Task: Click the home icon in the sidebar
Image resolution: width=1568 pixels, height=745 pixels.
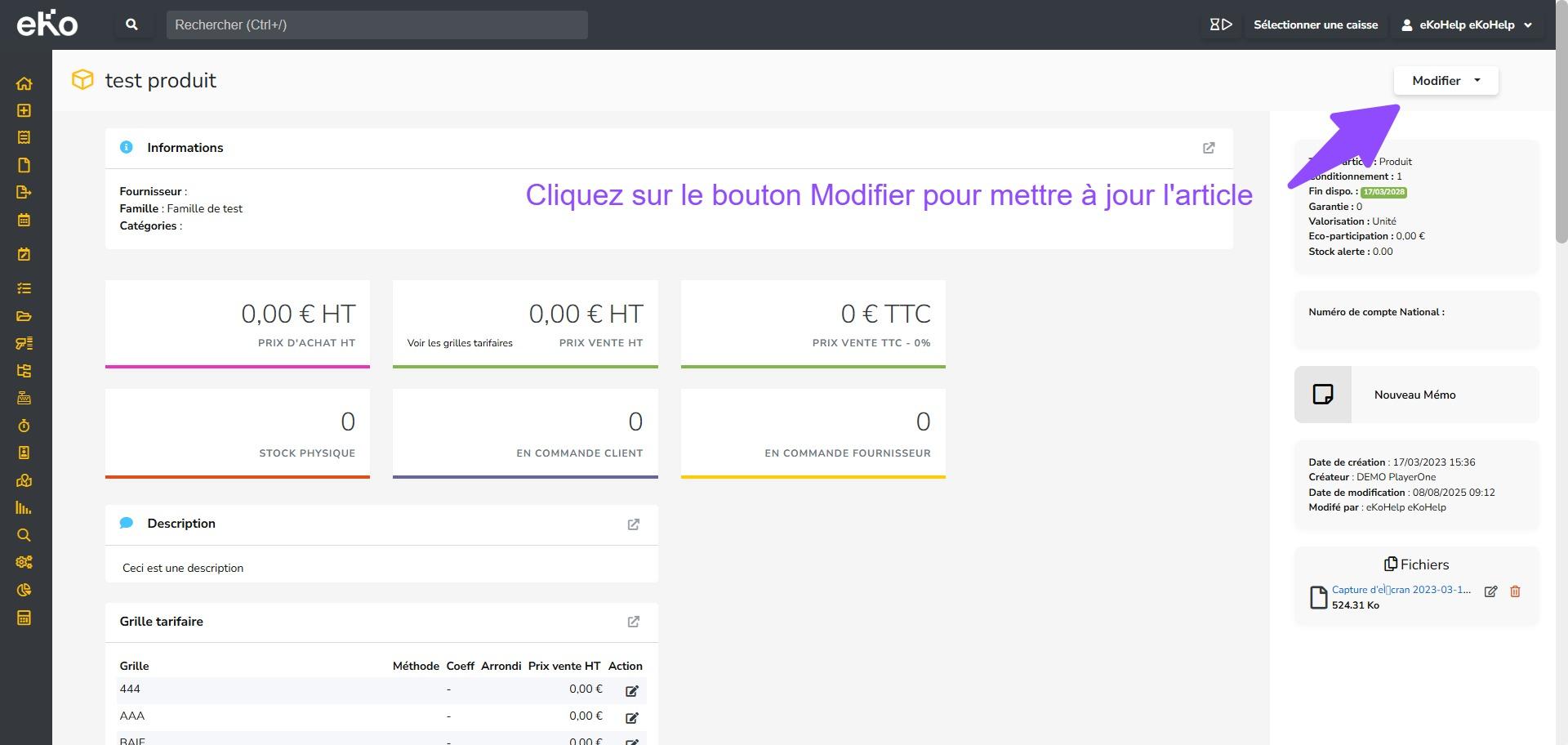Action: click(x=24, y=83)
